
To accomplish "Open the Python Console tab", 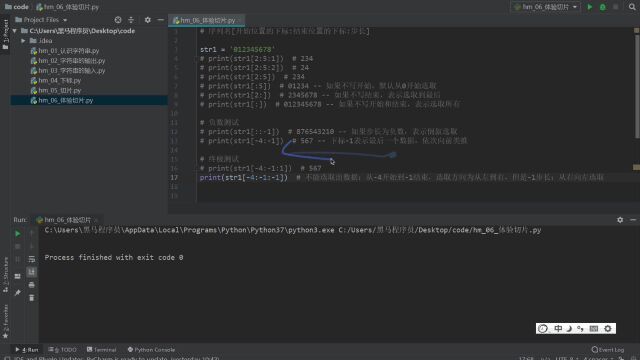I will click(151, 350).
